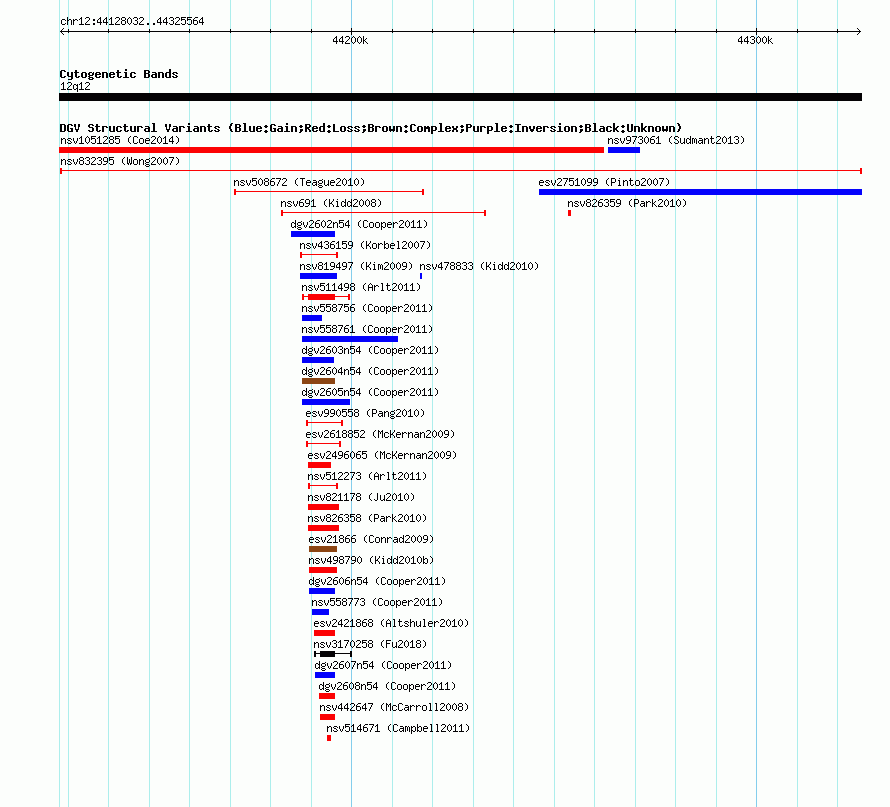Image resolution: width=890 pixels, height=807 pixels.
Task: Click the esv2751099 (Pinto2007) blue bar
Action: coord(700,192)
